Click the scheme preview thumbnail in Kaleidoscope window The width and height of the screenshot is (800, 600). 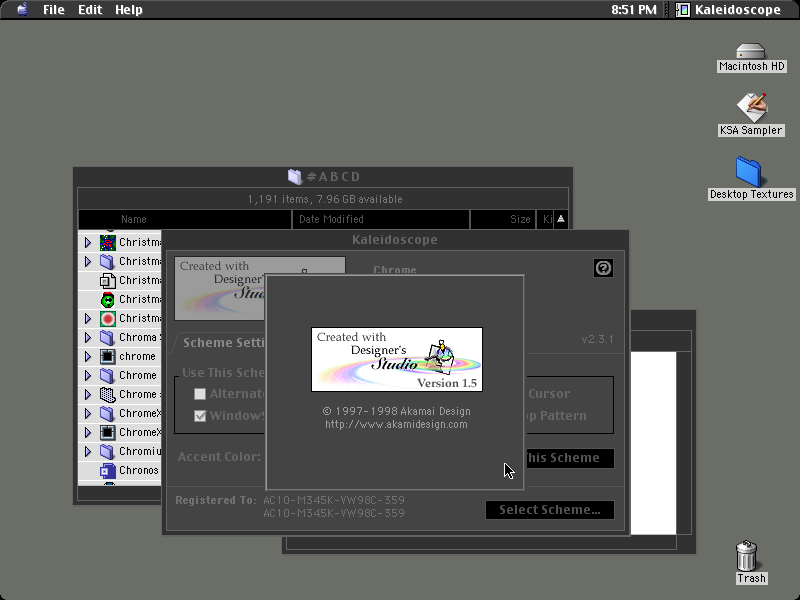pos(220,289)
